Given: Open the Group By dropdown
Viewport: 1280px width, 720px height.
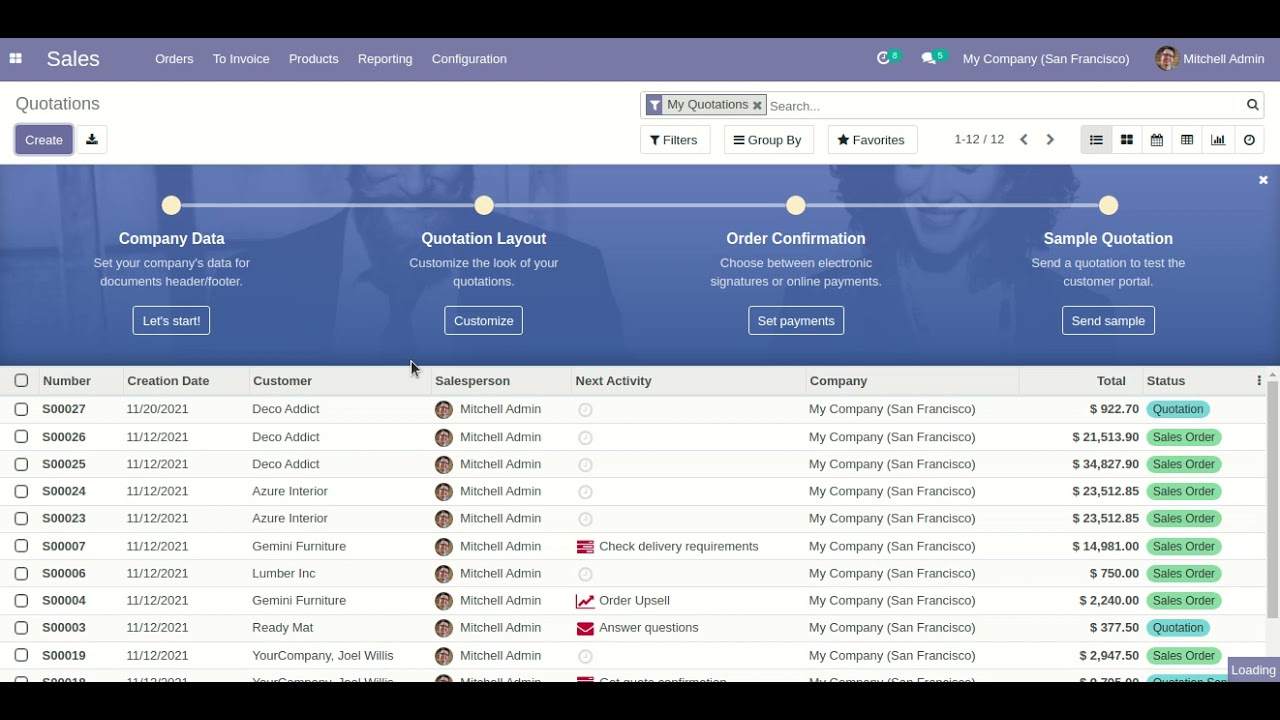Looking at the screenshot, I should [x=768, y=140].
